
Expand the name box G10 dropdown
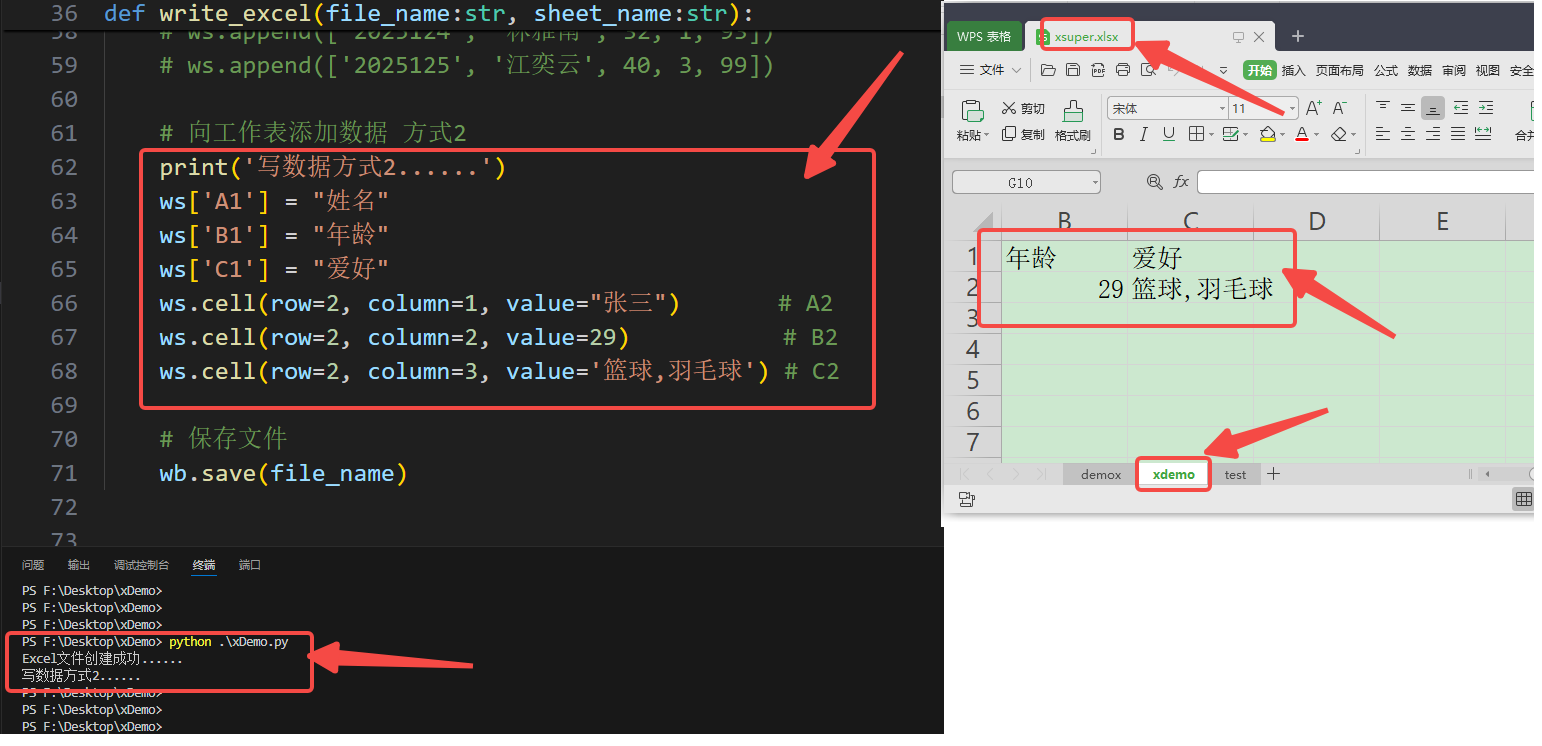(x=1095, y=182)
